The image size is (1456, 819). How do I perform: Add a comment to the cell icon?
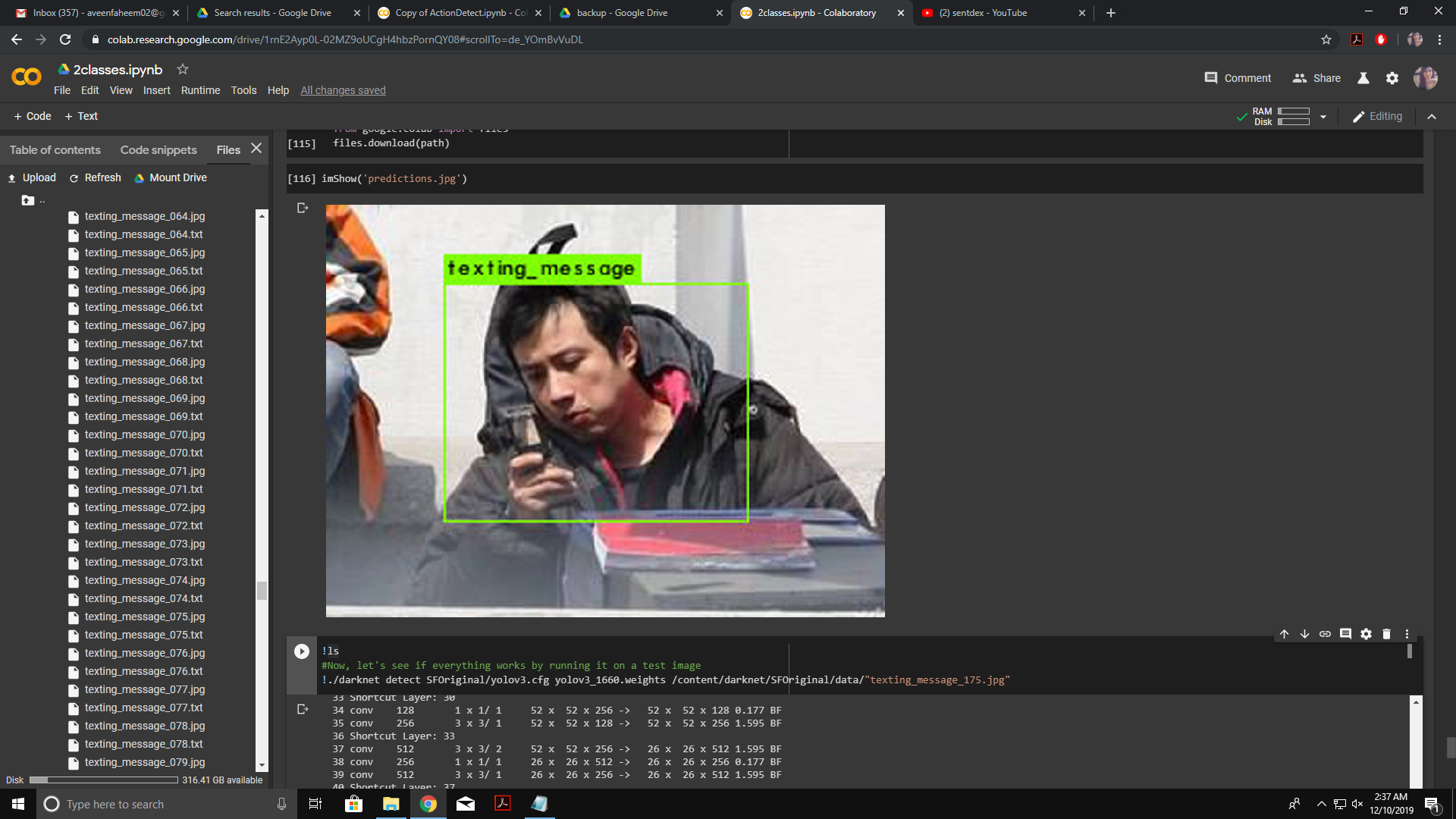click(x=1345, y=634)
